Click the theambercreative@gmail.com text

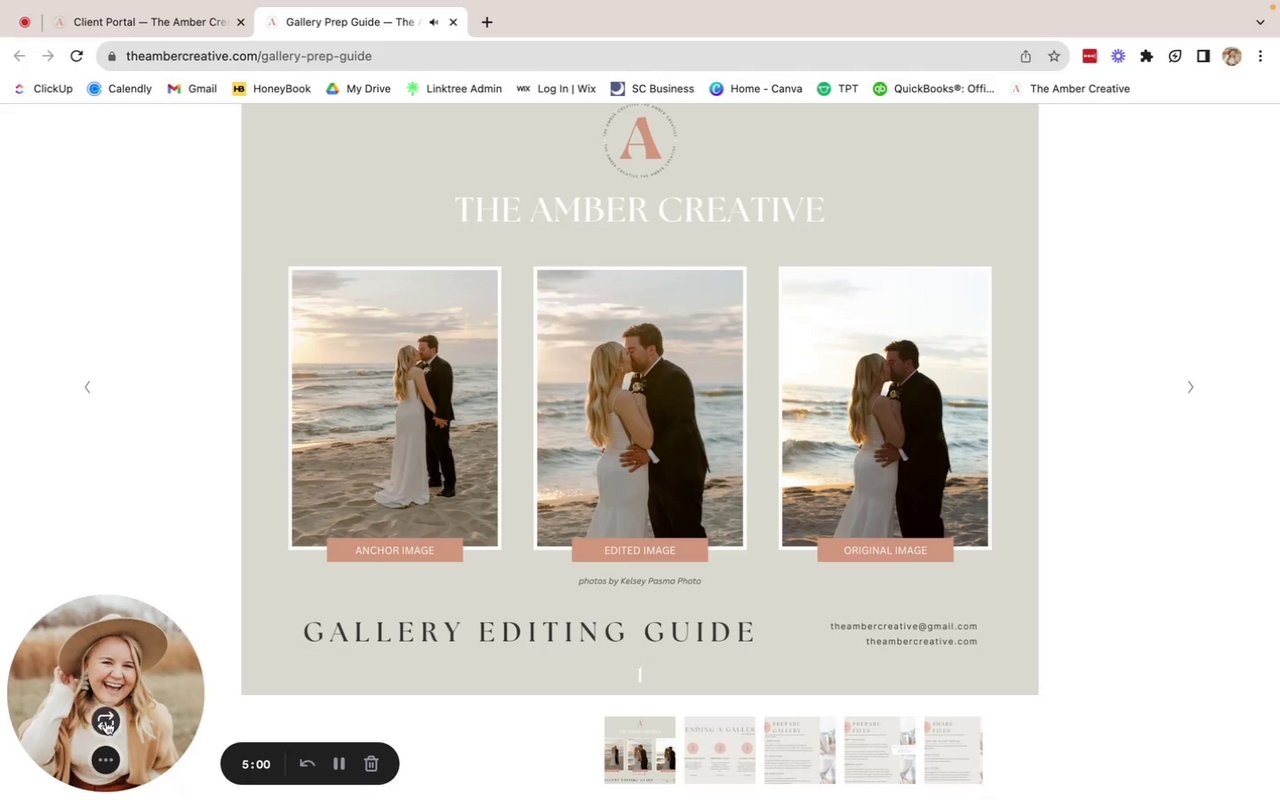coord(904,626)
